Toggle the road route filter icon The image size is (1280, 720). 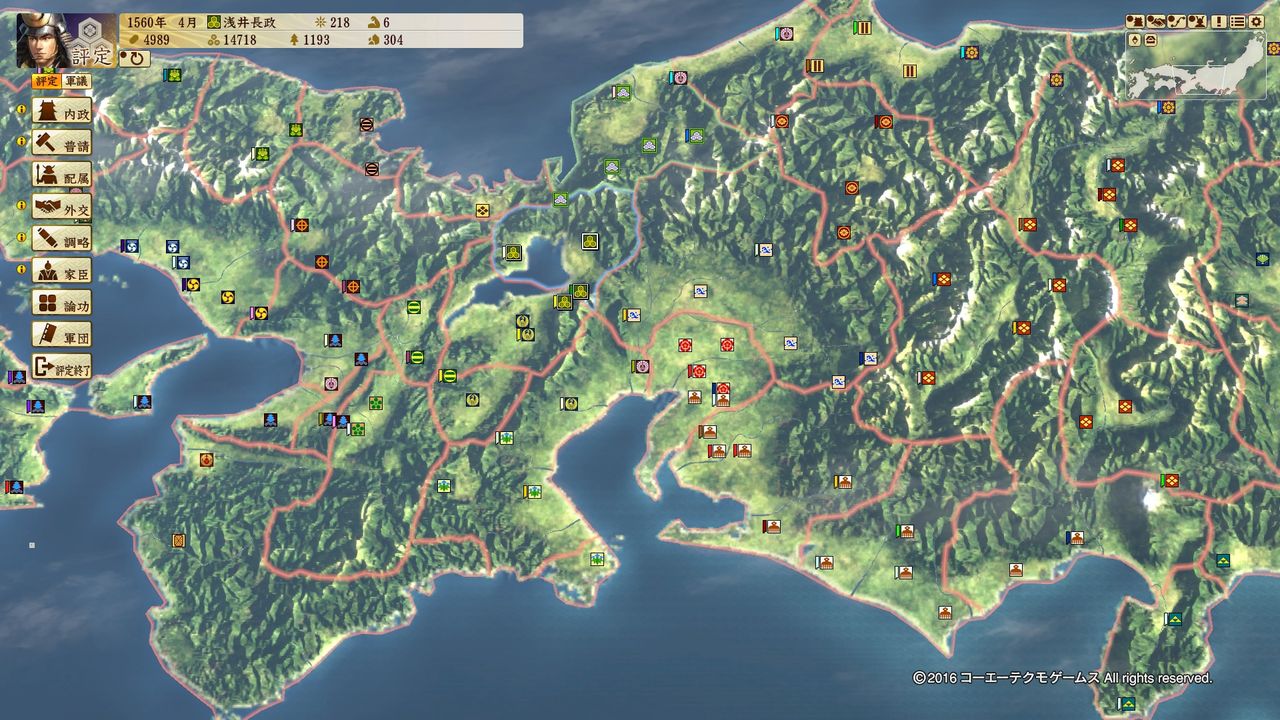click(1175, 21)
